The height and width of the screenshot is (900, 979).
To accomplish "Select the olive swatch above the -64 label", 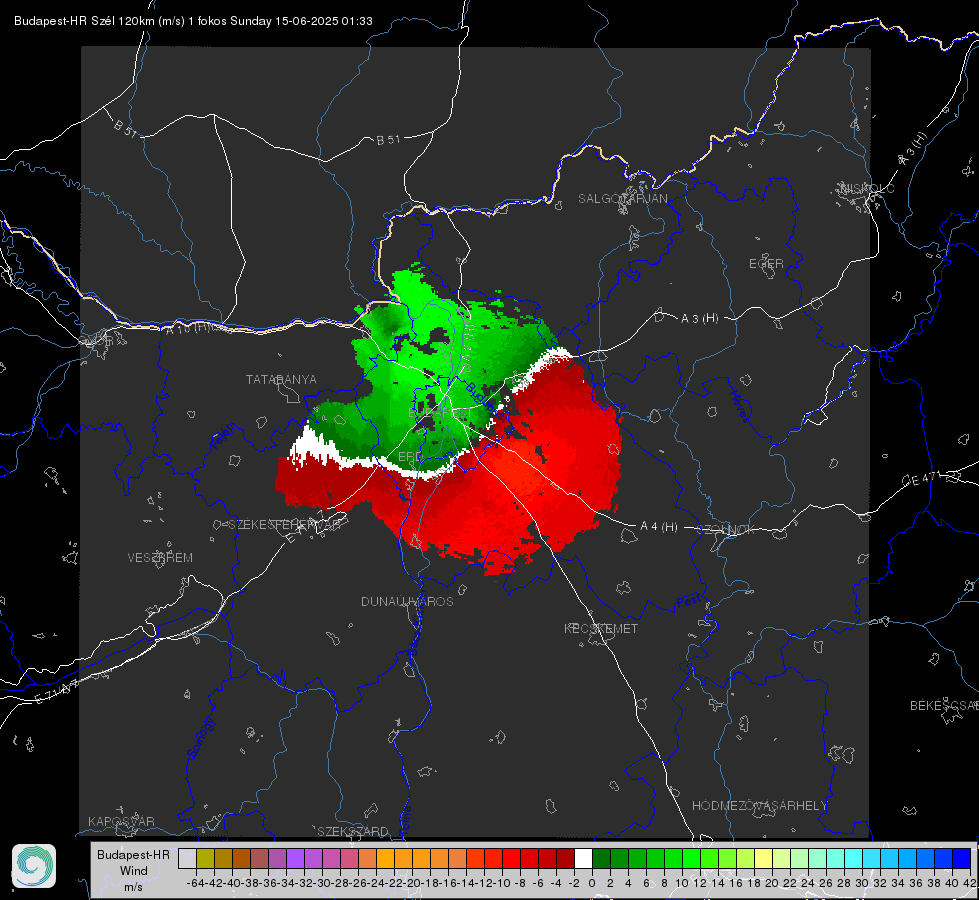I will 205,858.
